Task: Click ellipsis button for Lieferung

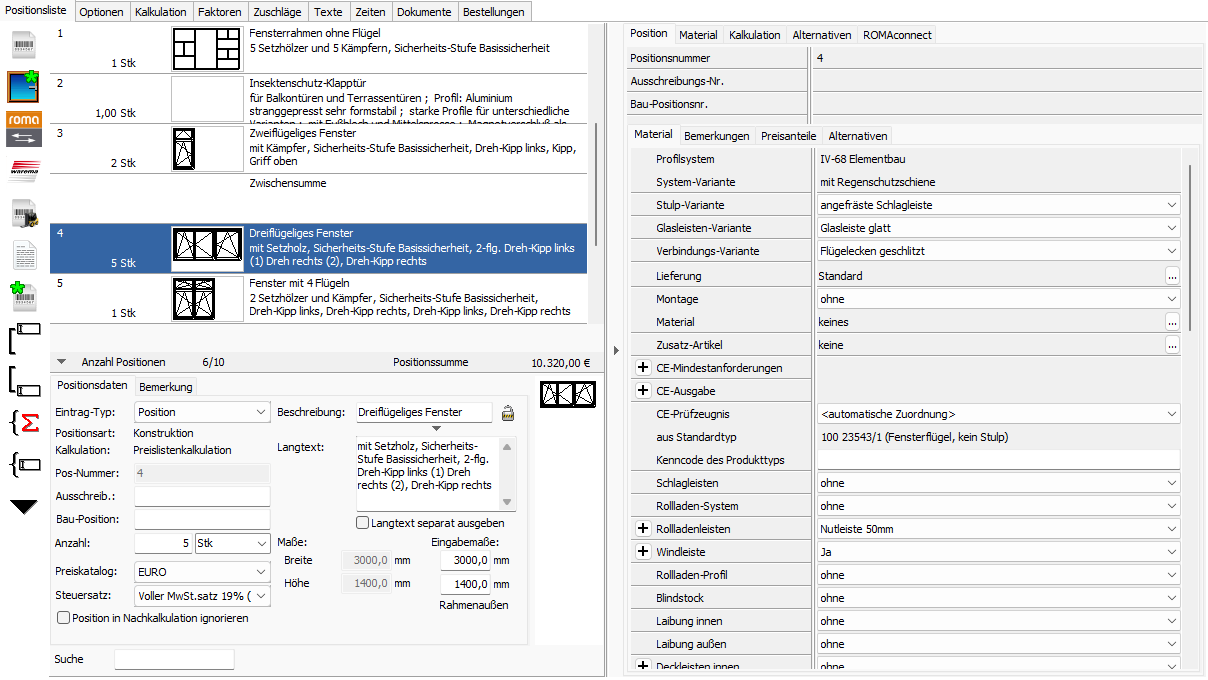Action: [x=1172, y=275]
